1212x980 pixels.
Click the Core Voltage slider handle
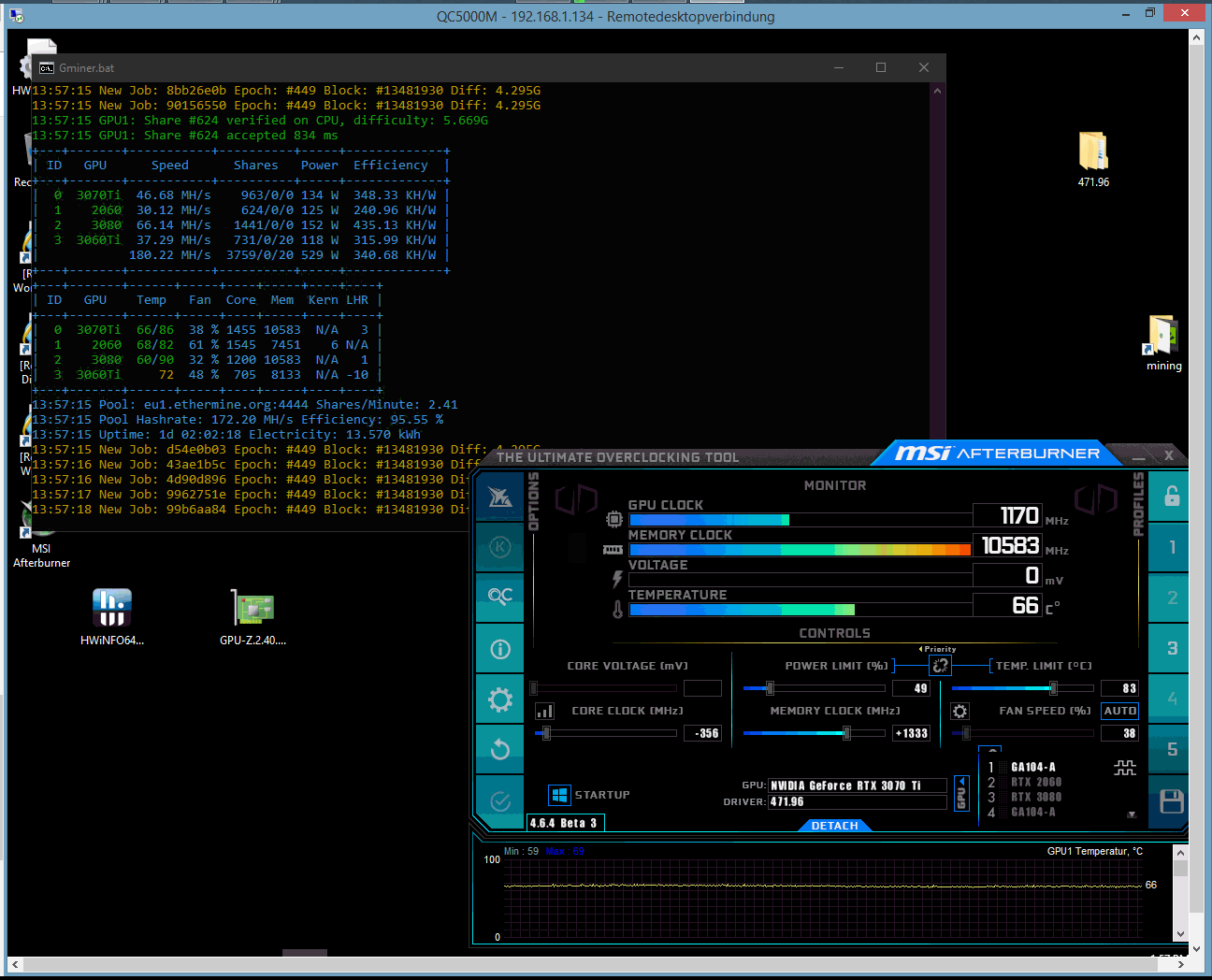pyautogui.click(x=533, y=688)
